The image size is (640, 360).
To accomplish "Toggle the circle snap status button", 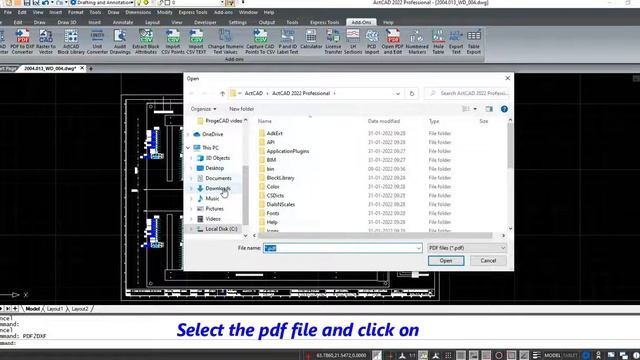I will tap(498, 356).
